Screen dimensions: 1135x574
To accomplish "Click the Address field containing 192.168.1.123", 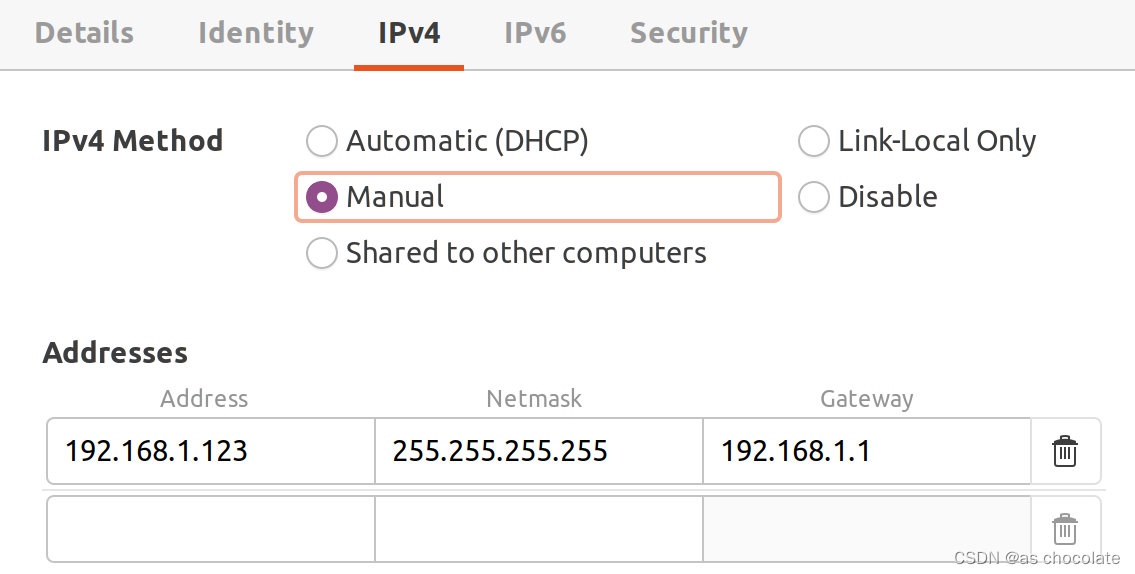I will click(211, 451).
